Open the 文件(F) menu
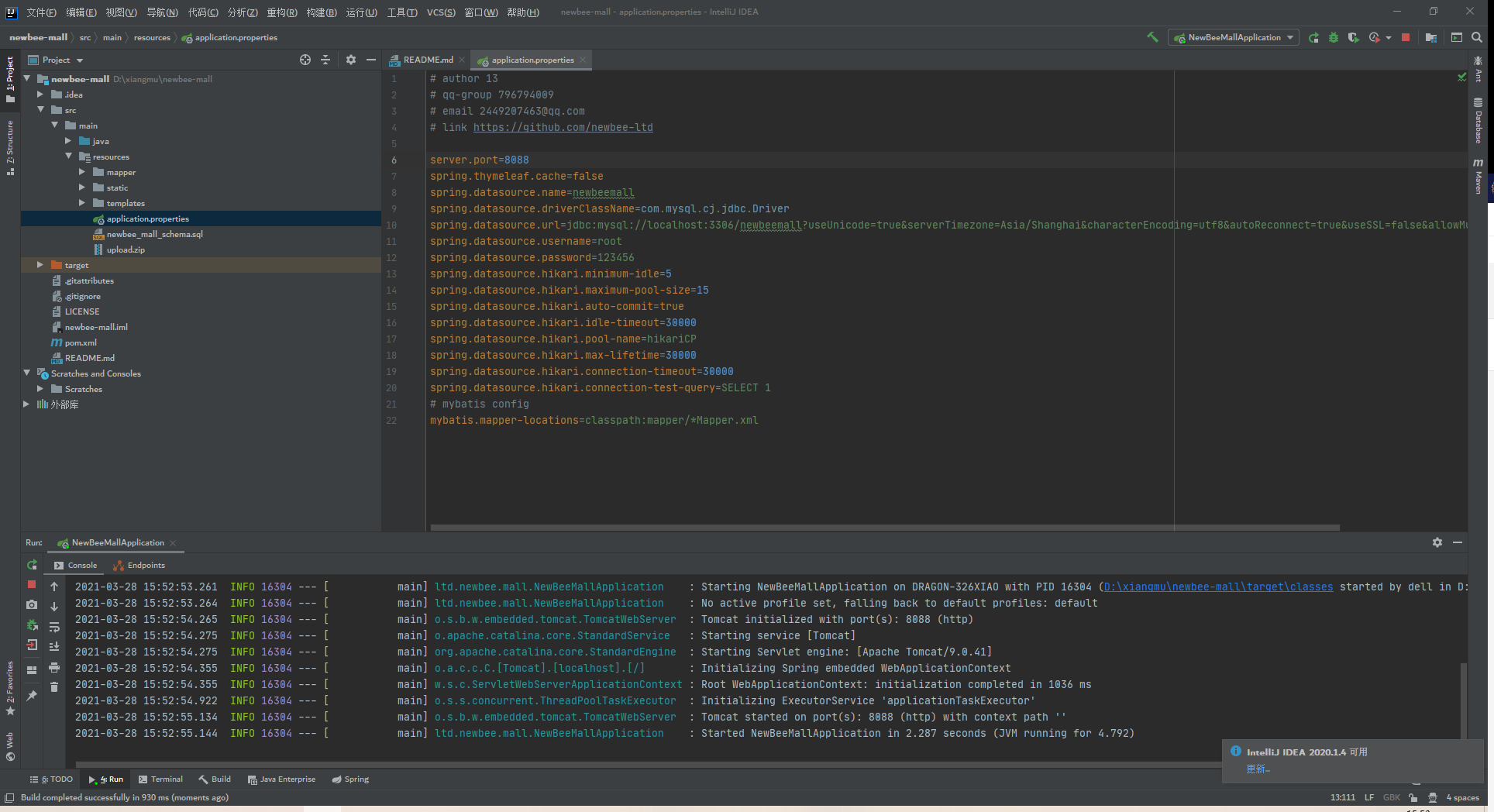The image size is (1494, 812). [41, 12]
